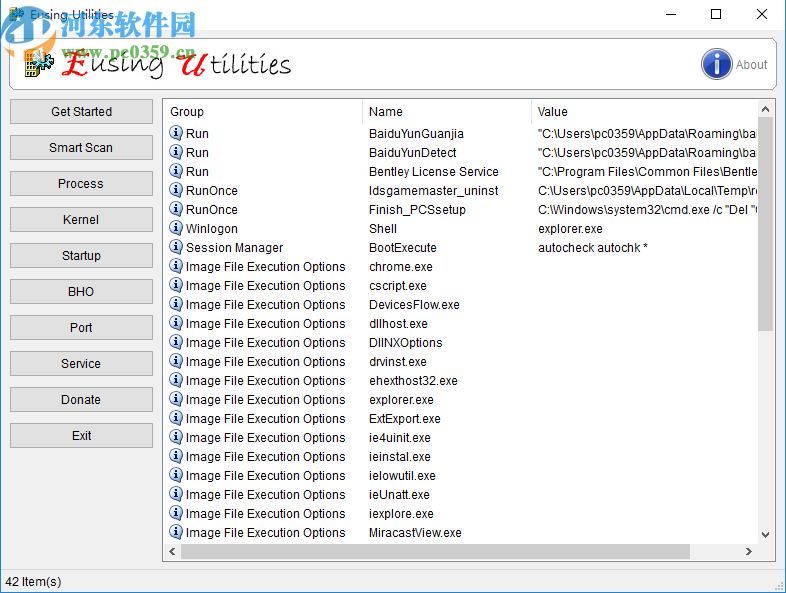Select the MiracastView.exe entry name

(415, 533)
